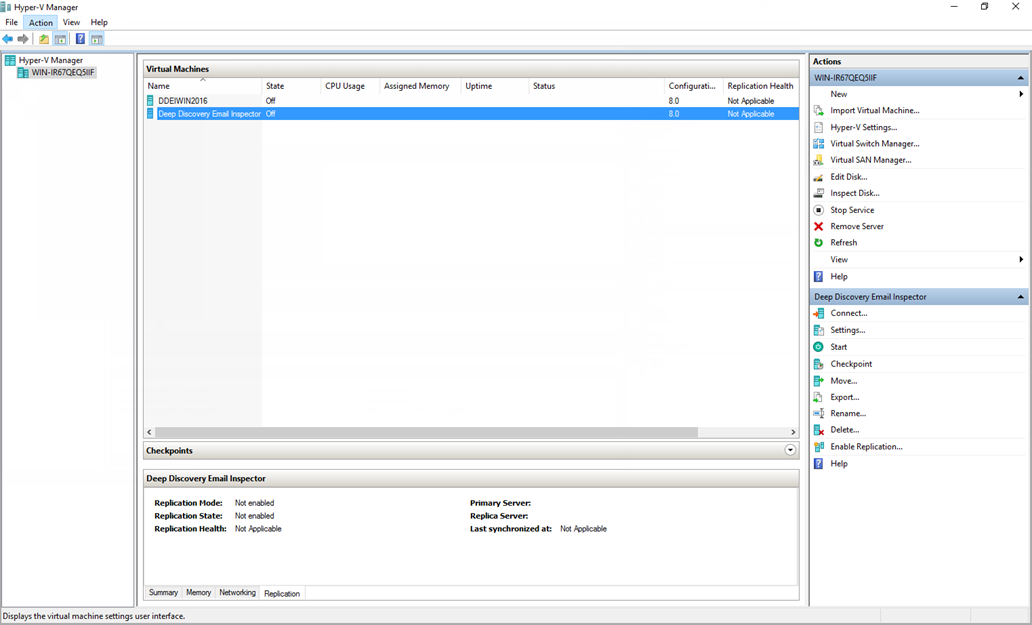Click the green Start icon in Actions
The width and height of the screenshot is (1032, 625).
pos(818,347)
